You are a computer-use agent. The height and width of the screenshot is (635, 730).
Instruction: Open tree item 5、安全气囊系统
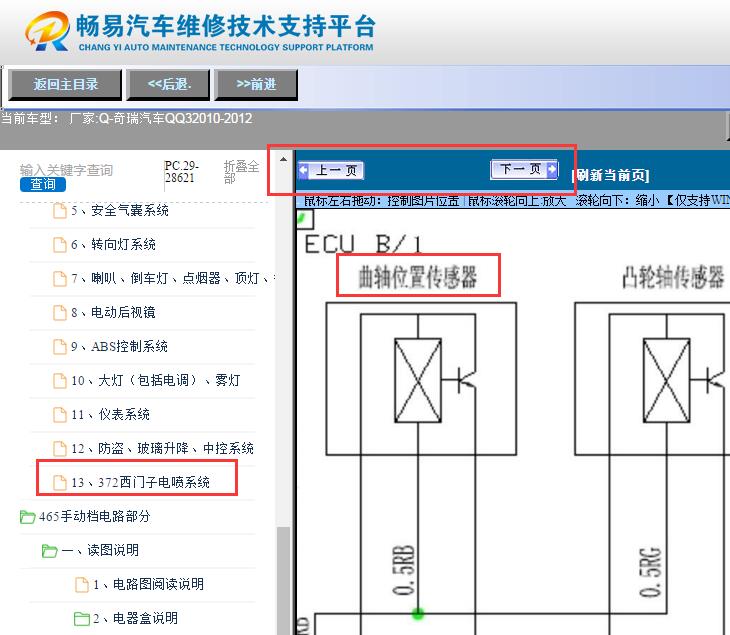[120, 210]
